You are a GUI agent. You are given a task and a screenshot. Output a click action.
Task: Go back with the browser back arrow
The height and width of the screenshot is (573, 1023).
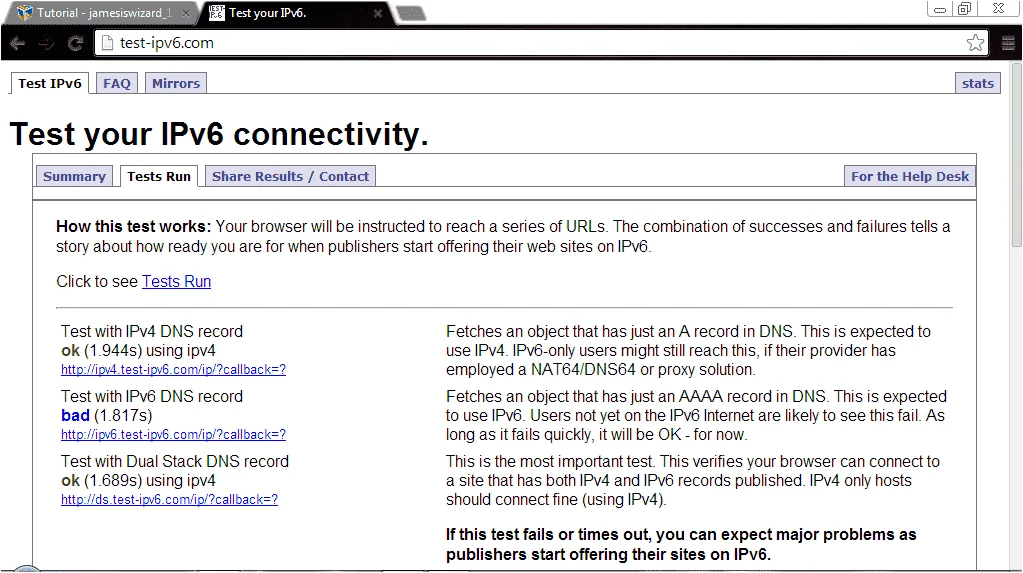18,44
